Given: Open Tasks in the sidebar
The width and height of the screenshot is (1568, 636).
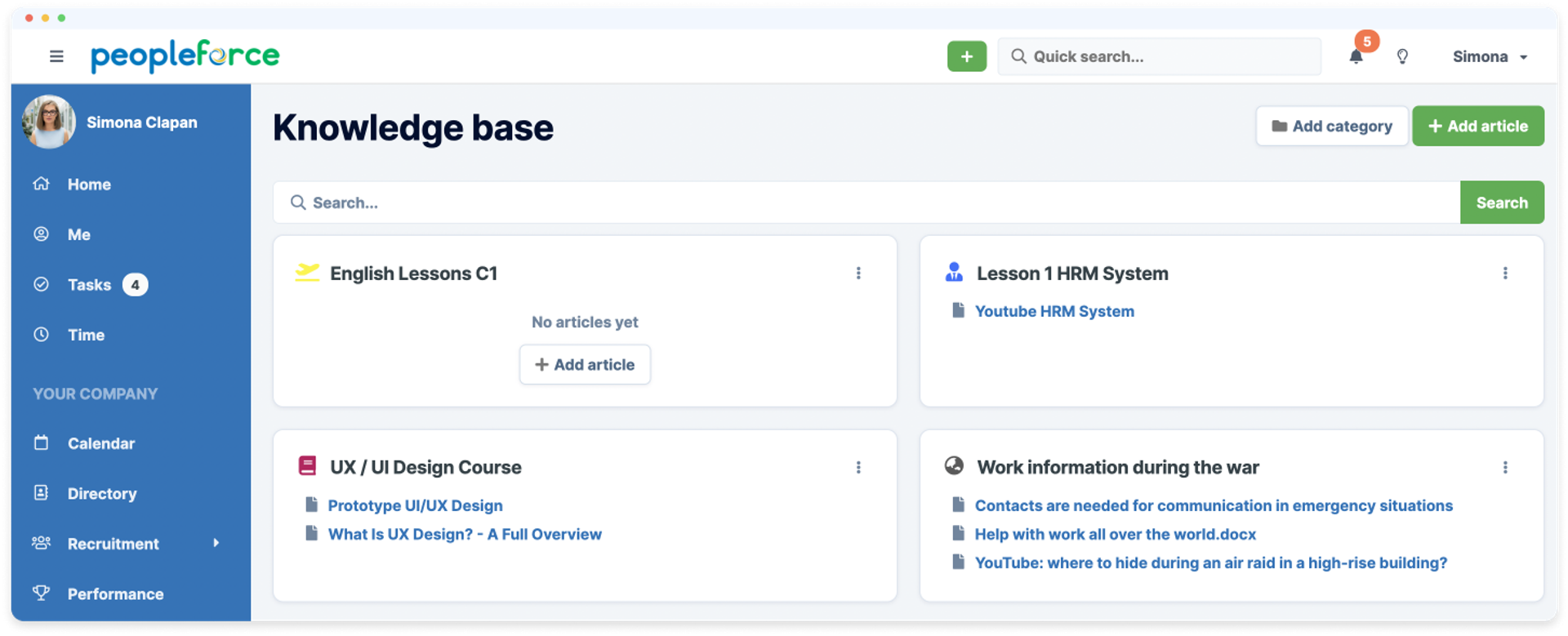Looking at the screenshot, I should click(x=89, y=285).
